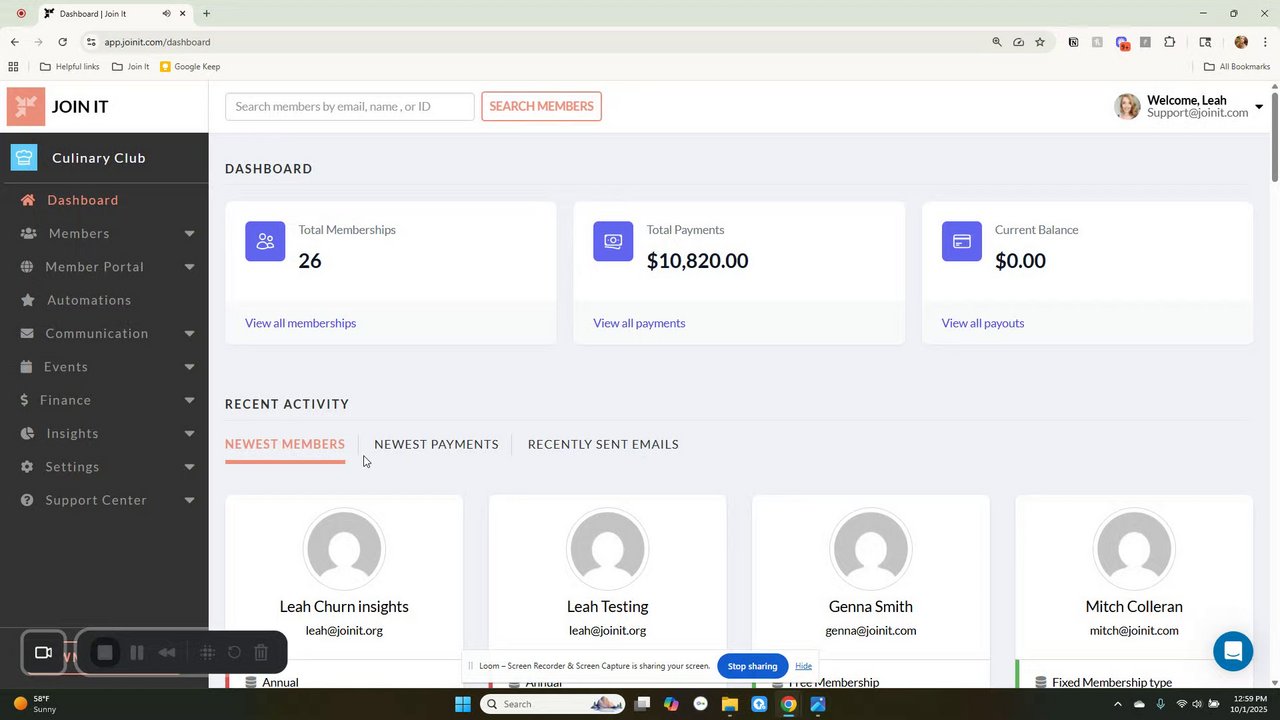Click the Stop sharing button

752,666
